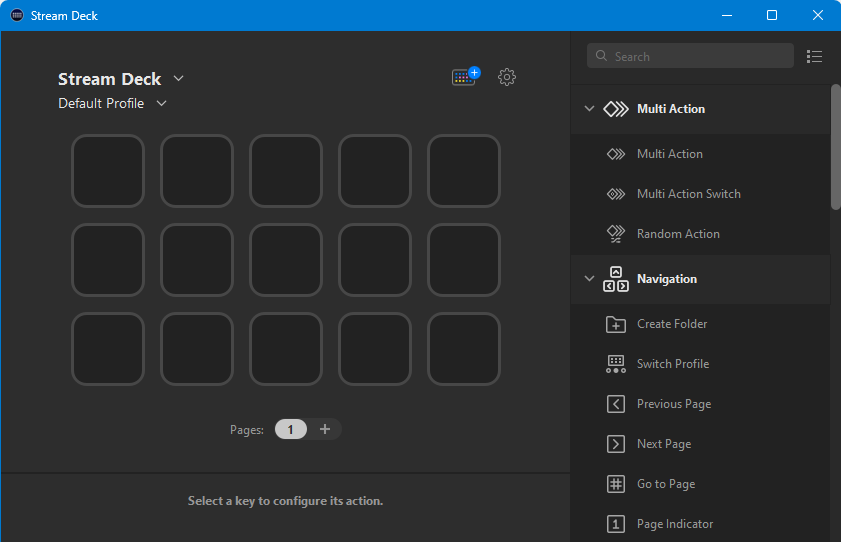
Task: Toggle the actions list view icon
Action: tap(814, 56)
